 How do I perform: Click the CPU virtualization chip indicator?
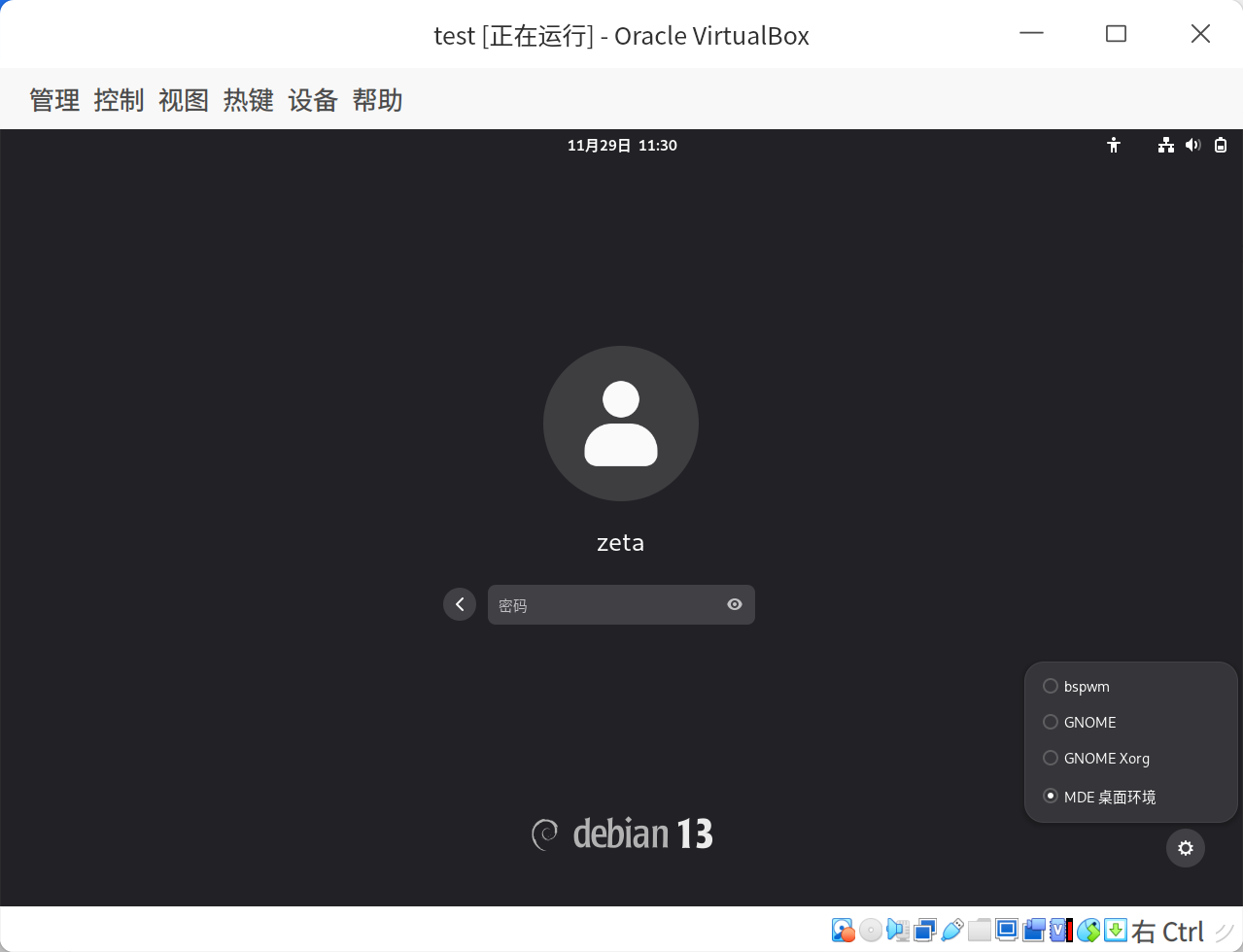click(1060, 931)
